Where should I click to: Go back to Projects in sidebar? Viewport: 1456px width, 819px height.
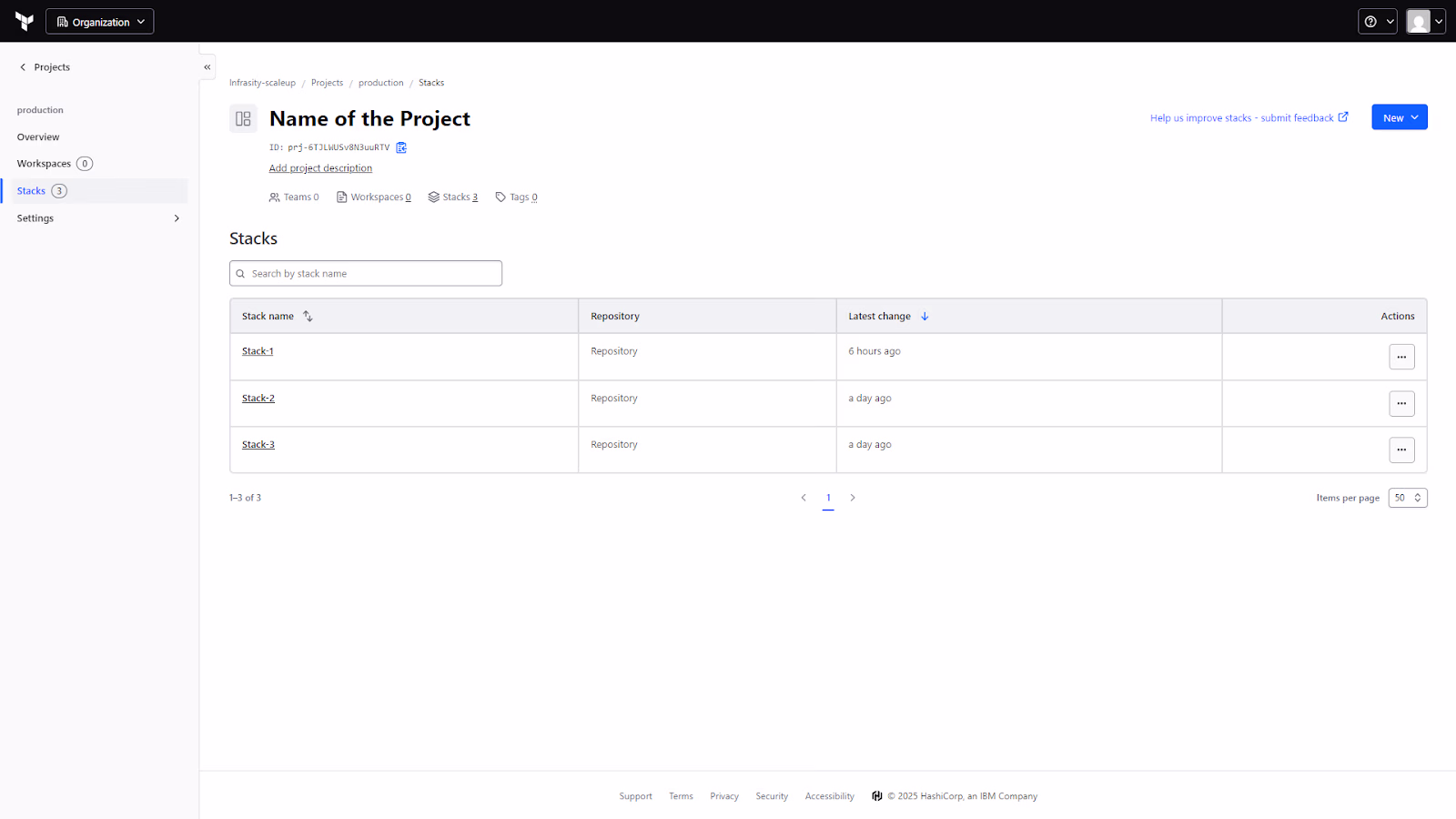(x=45, y=67)
